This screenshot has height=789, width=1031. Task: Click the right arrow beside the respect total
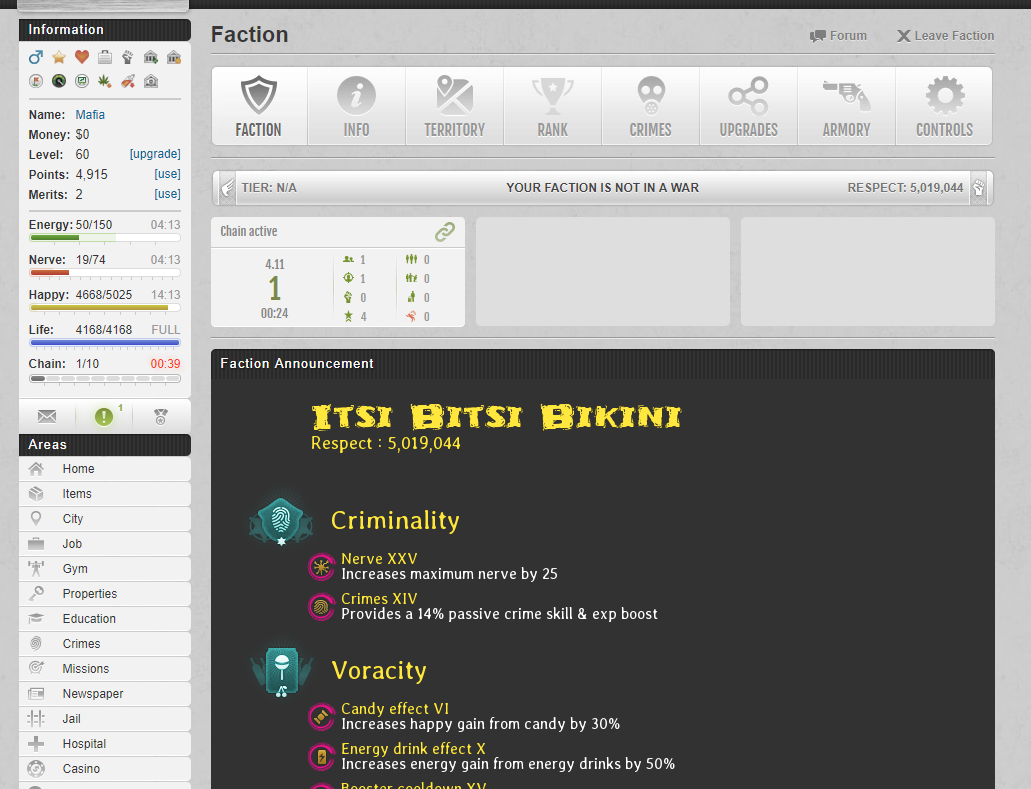point(979,187)
